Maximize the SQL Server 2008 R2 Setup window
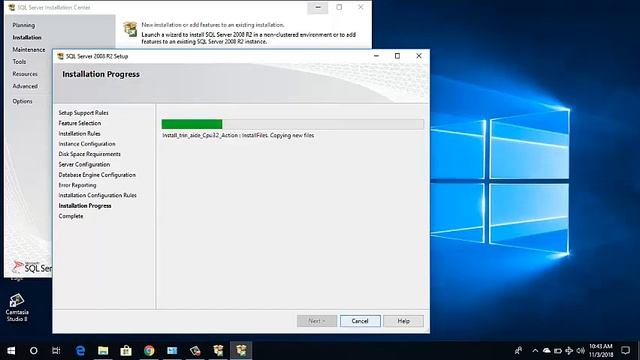The height and width of the screenshot is (360, 640). tap(397, 56)
